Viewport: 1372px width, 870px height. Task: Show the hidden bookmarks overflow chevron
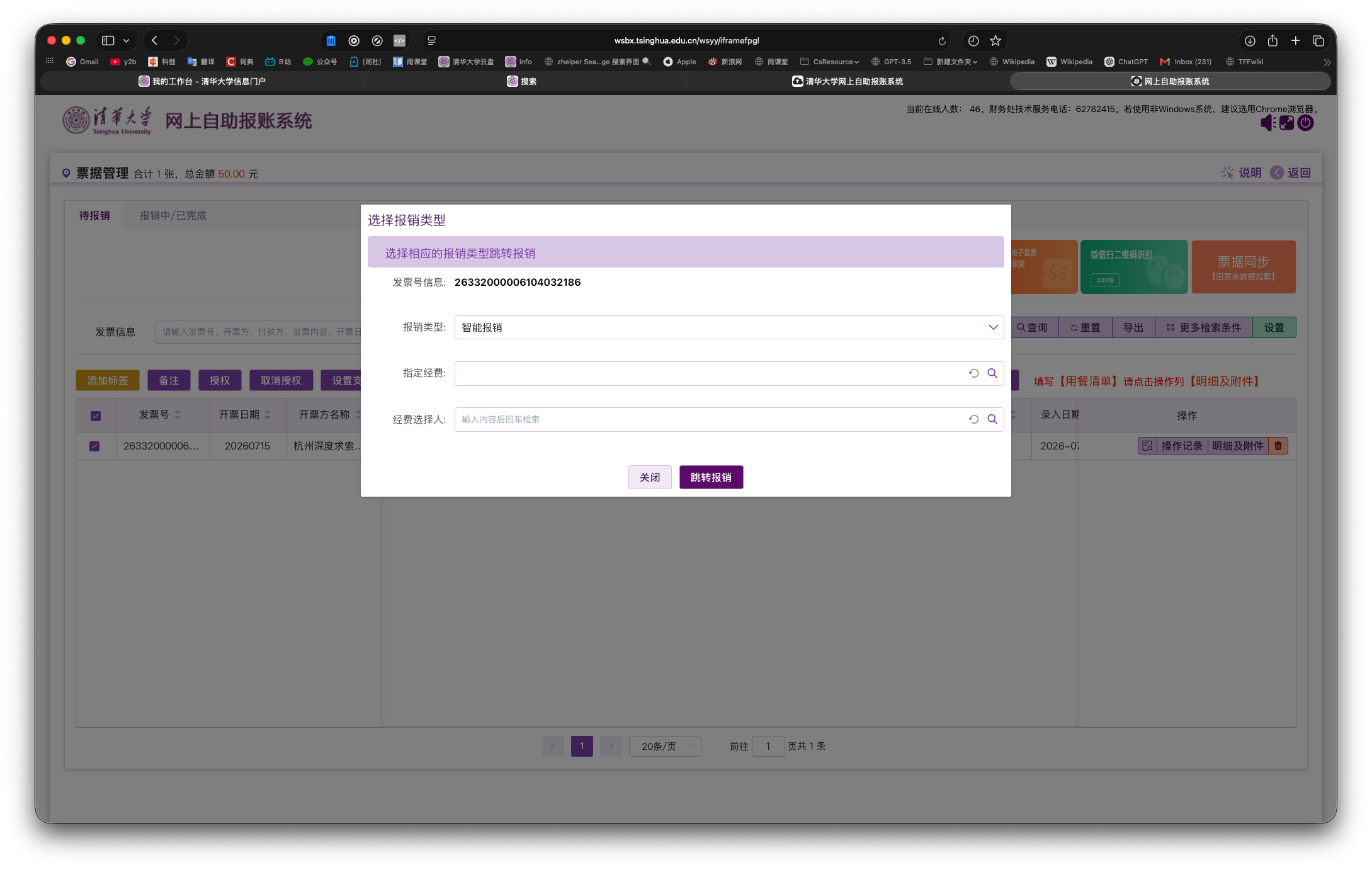[1327, 62]
